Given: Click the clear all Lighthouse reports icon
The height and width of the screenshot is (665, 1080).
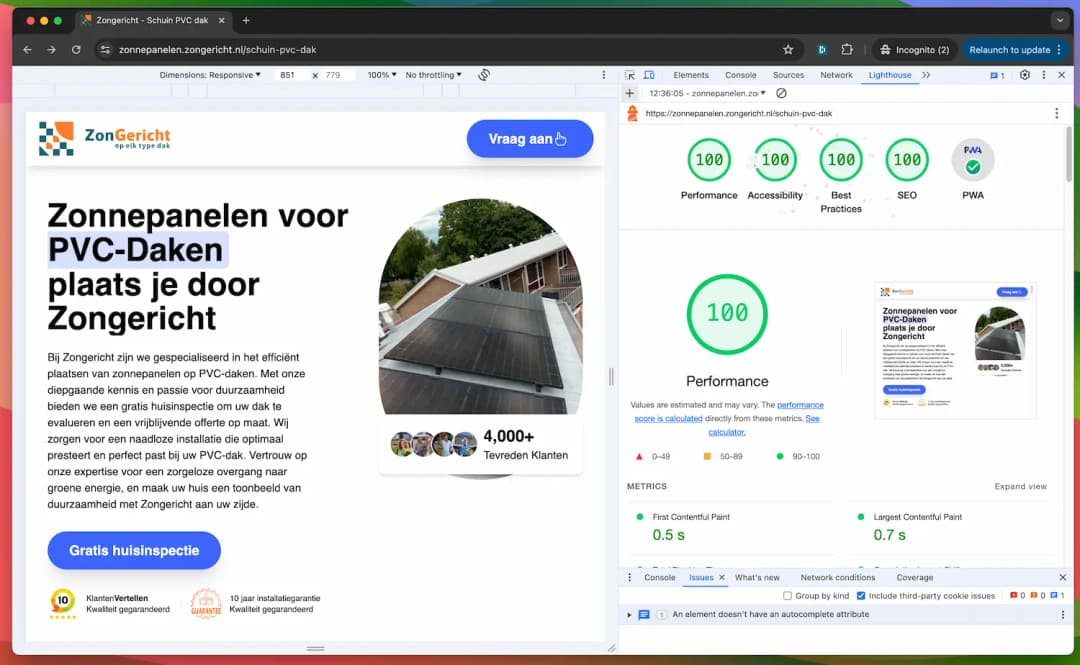Looking at the screenshot, I should 782,93.
